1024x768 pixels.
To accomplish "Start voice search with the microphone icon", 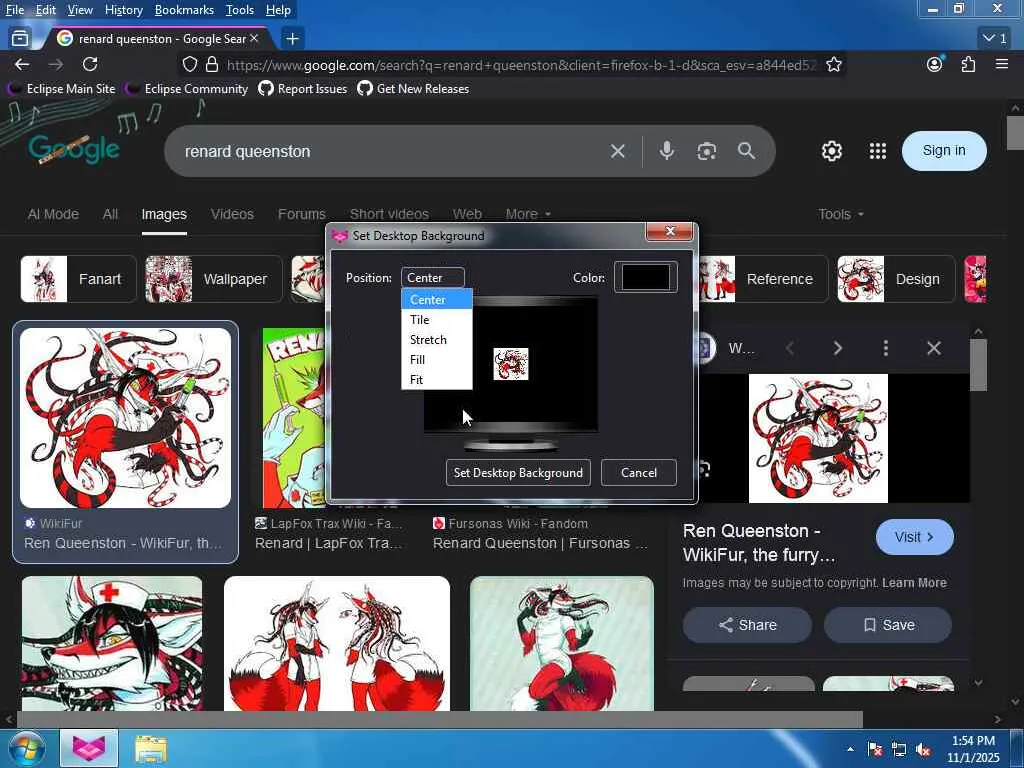I will [667, 151].
